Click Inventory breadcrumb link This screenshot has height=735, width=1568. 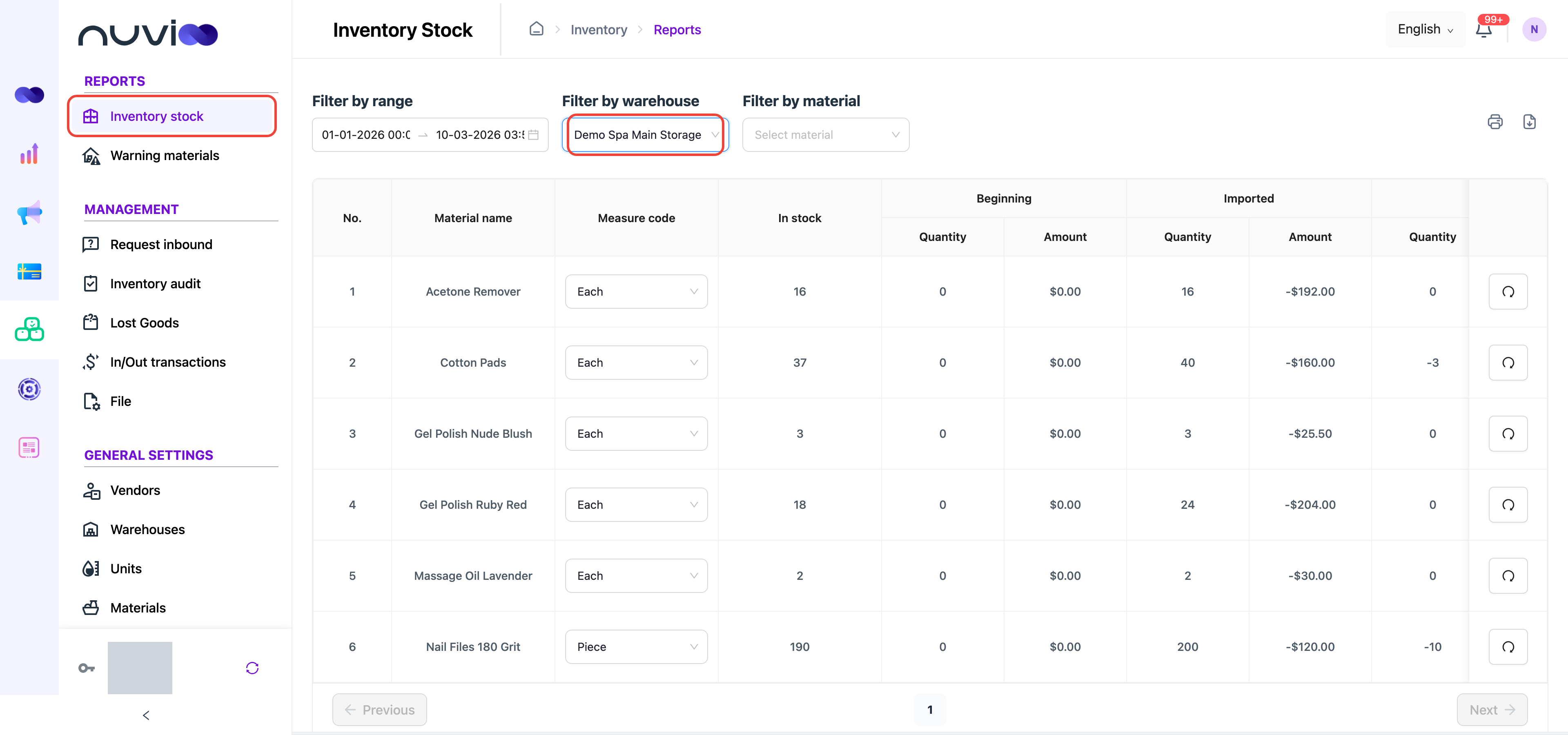tap(598, 29)
